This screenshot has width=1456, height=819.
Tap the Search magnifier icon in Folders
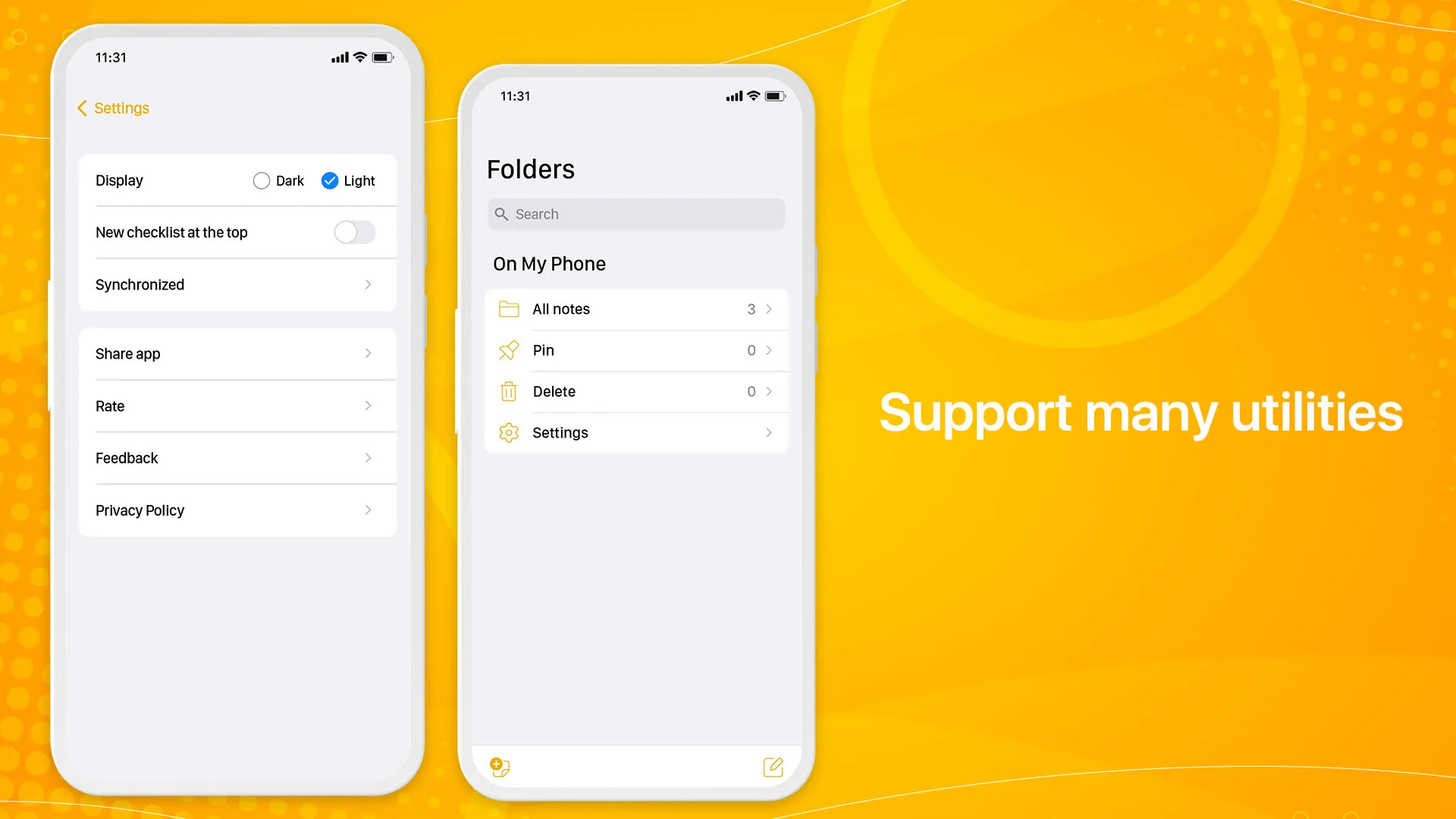501,214
